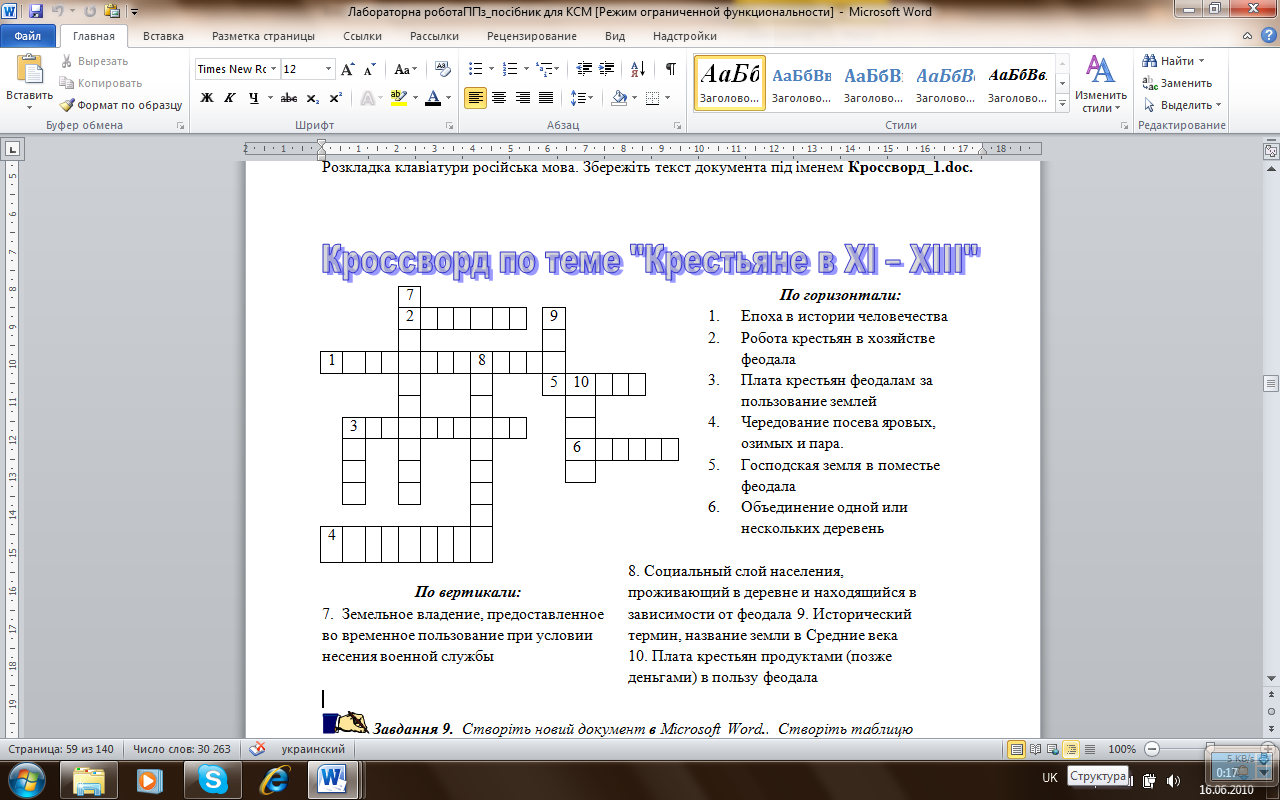
Task: Apply superscript formatting (x²)
Action: [x=335, y=98]
